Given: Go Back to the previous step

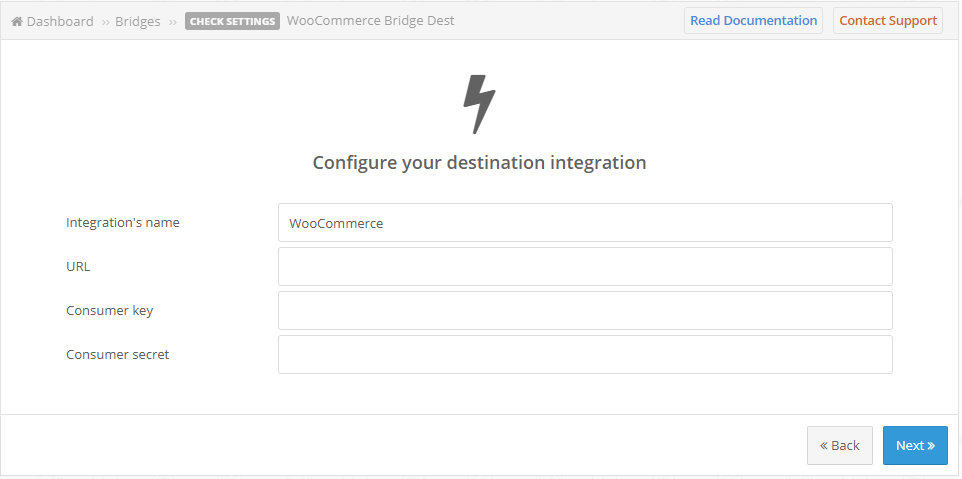Looking at the screenshot, I should tap(840, 446).
